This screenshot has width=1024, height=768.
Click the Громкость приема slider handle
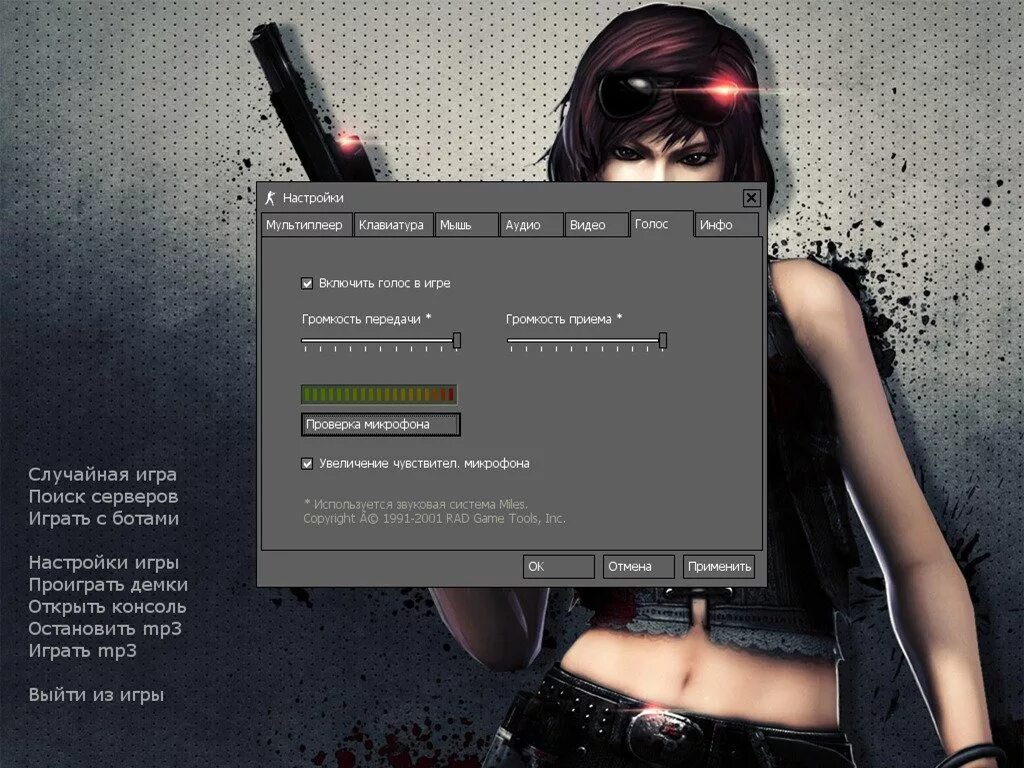click(663, 340)
